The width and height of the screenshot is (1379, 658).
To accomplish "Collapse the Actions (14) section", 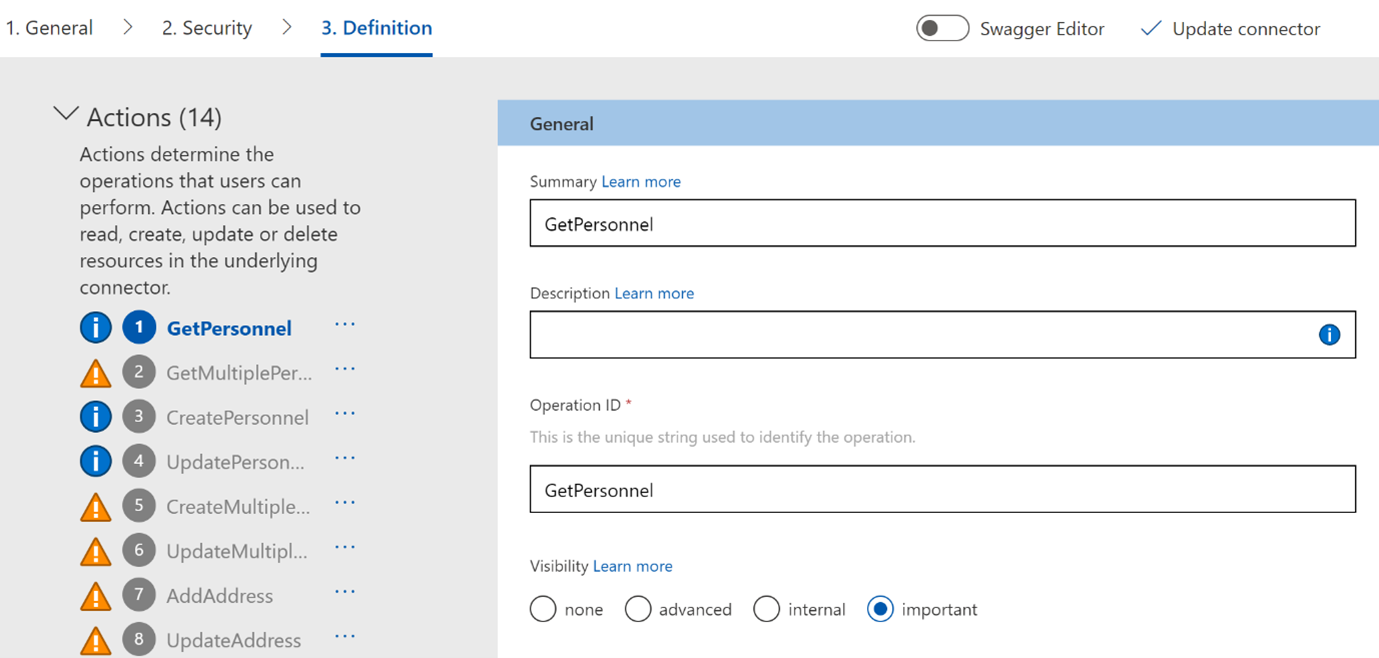I will coord(66,115).
